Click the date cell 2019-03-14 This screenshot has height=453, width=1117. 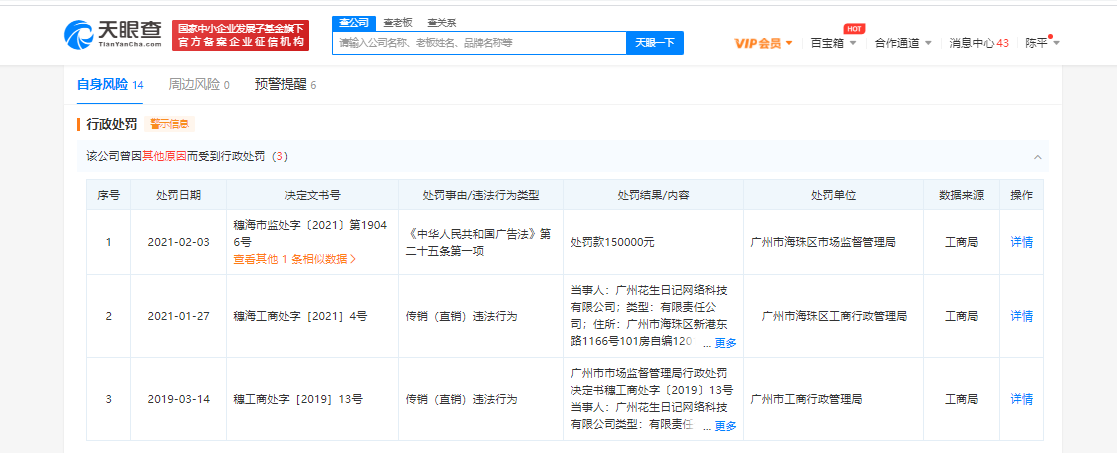(179, 399)
